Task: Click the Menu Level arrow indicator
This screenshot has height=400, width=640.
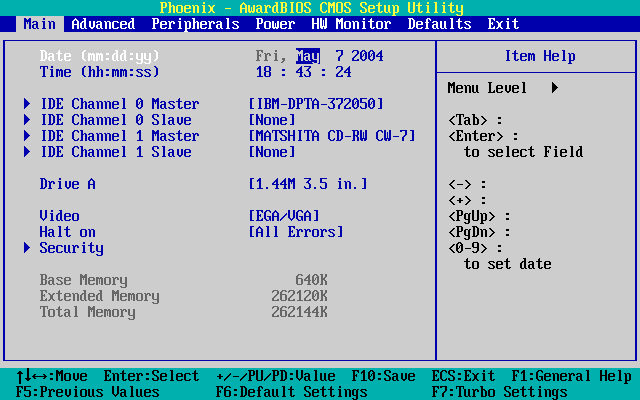Action: [x=555, y=88]
